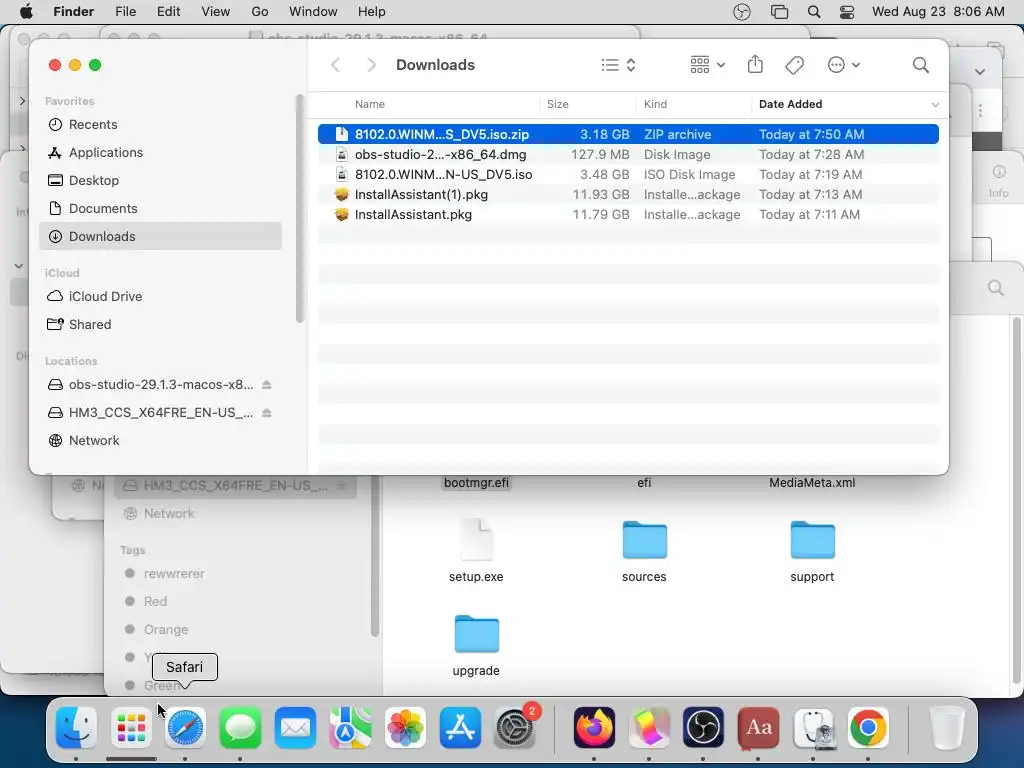Open the Group By dropdown
This screenshot has width=1024, height=768.
point(707,65)
